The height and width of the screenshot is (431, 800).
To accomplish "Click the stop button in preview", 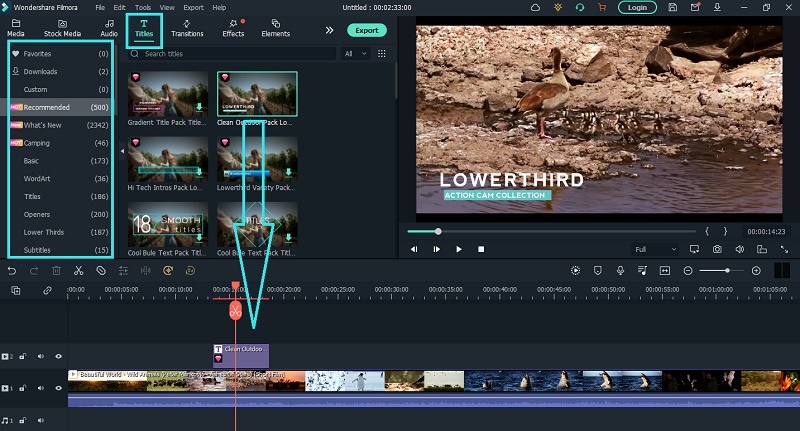I will (x=481, y=249).
